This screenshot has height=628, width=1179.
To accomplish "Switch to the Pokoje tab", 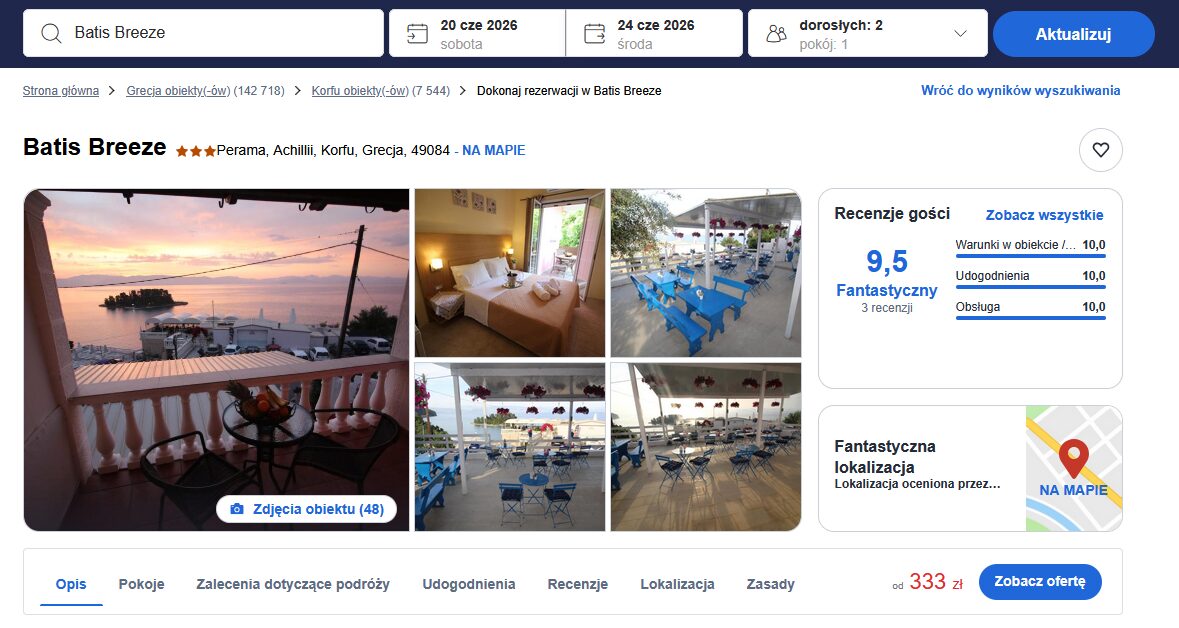I will [x=141, y=584].
